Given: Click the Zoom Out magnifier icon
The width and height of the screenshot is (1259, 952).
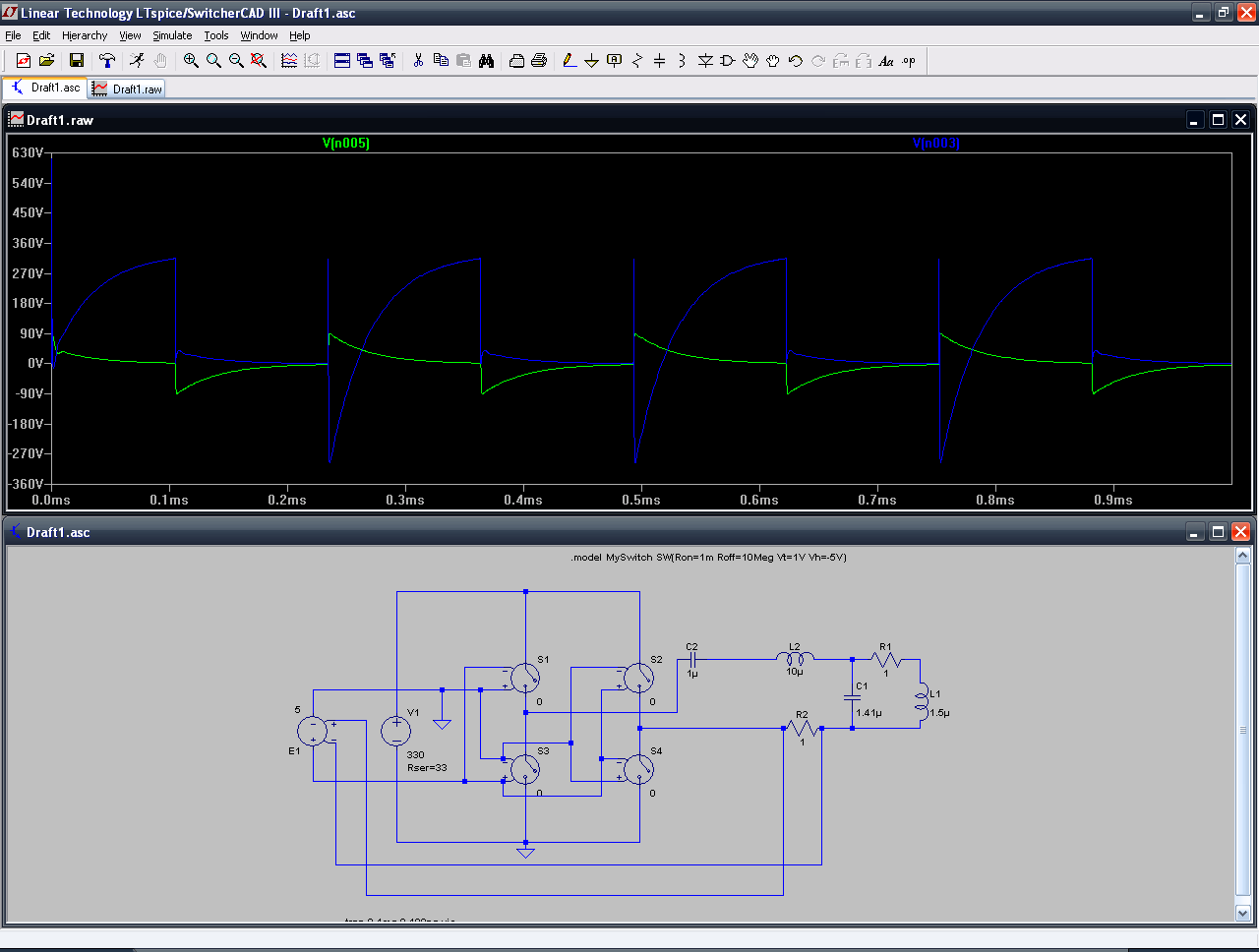Looking at the screenshot, I should pyautogui.click(x=236, y=61).
